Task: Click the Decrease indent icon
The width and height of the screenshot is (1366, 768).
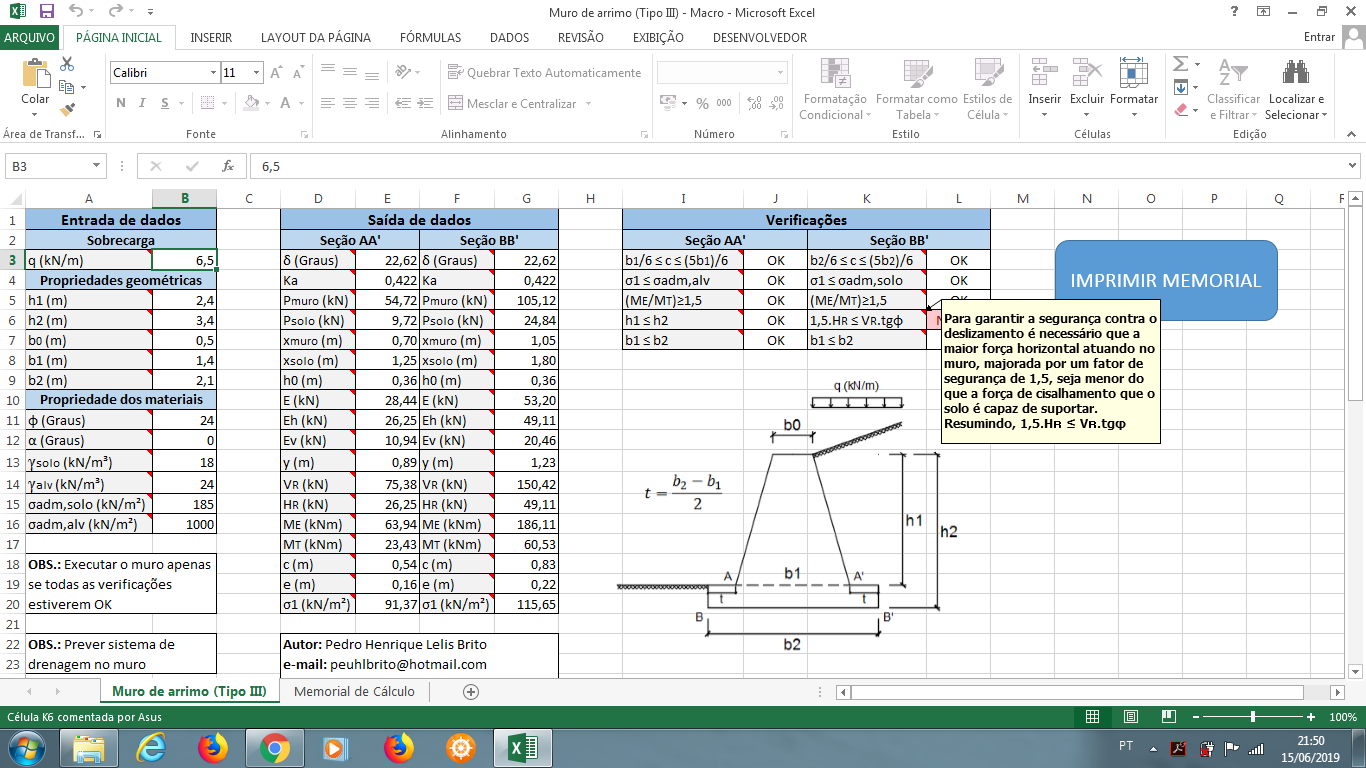Action: click(x=404, y=103)
